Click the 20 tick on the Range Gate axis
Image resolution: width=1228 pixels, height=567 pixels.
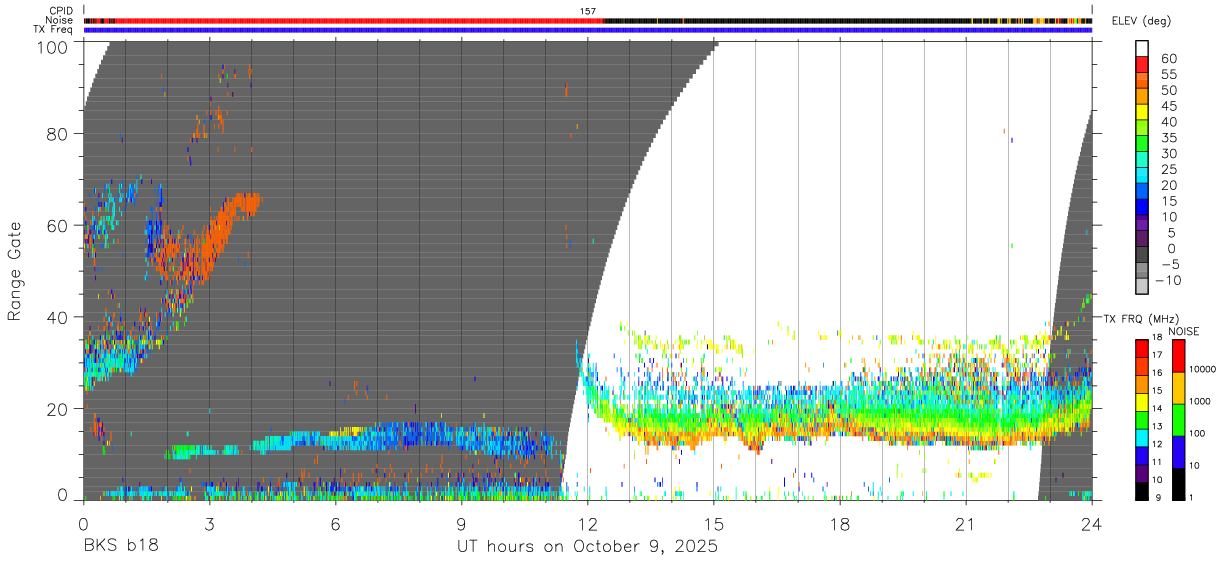pos(58,408)
